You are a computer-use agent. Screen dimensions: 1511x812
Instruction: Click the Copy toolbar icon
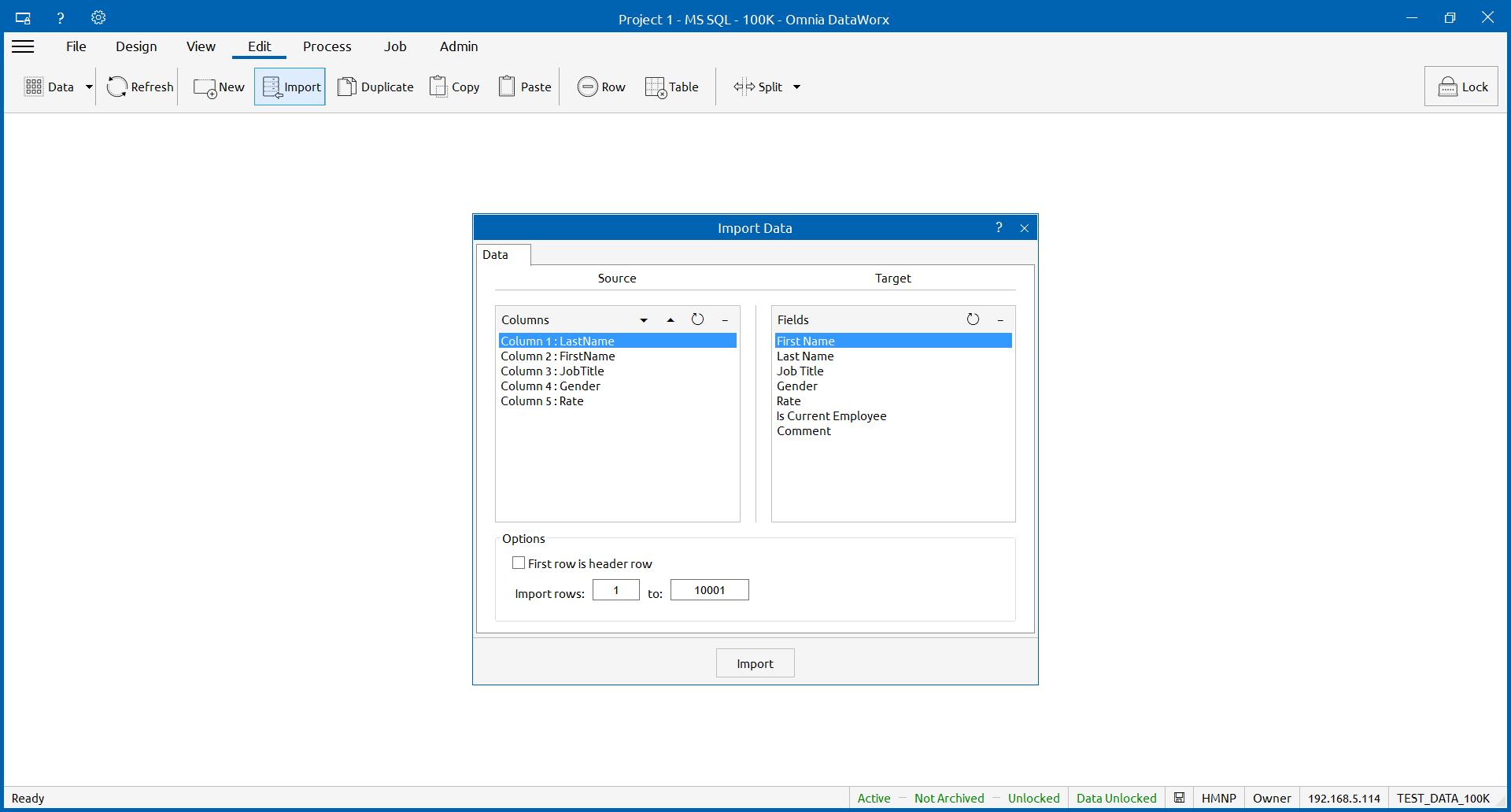[438, 87]
